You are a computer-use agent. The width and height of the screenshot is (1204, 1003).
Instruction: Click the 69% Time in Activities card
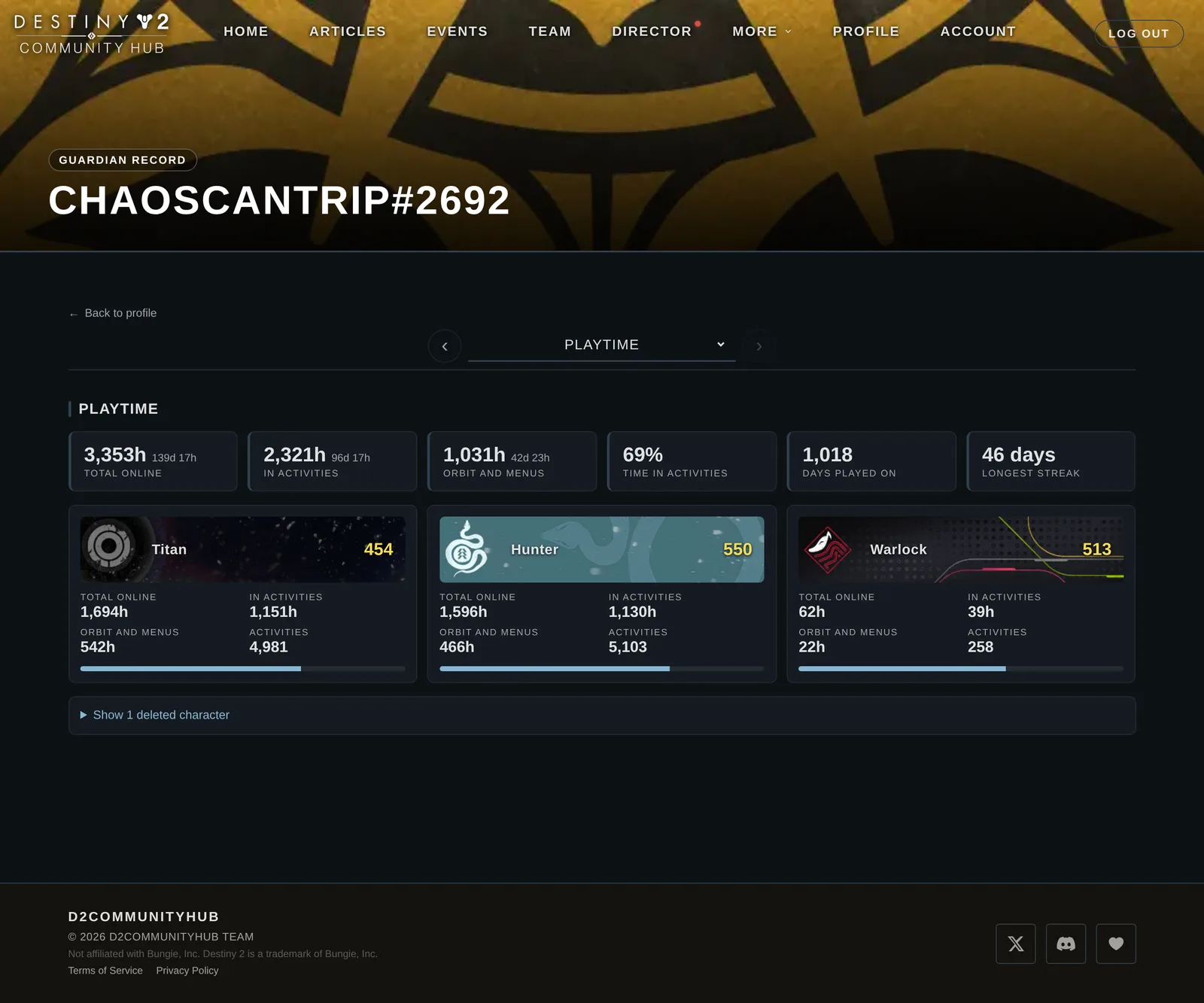(x=692, y=461)
